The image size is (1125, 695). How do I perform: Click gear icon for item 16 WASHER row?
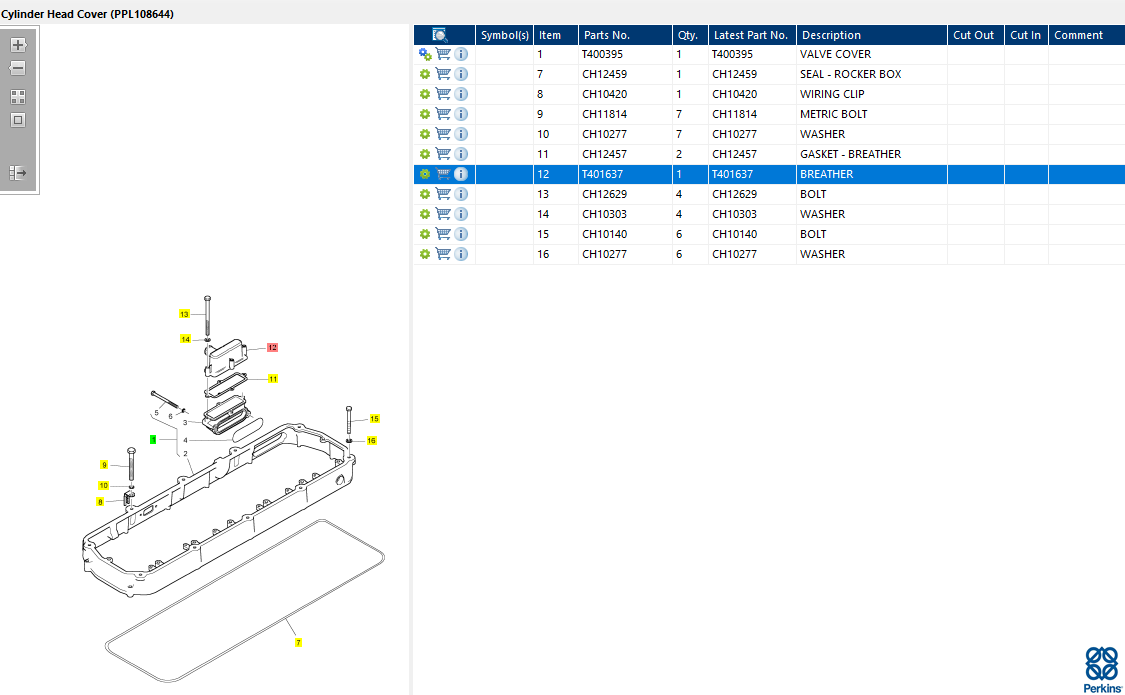coord(425,255)
